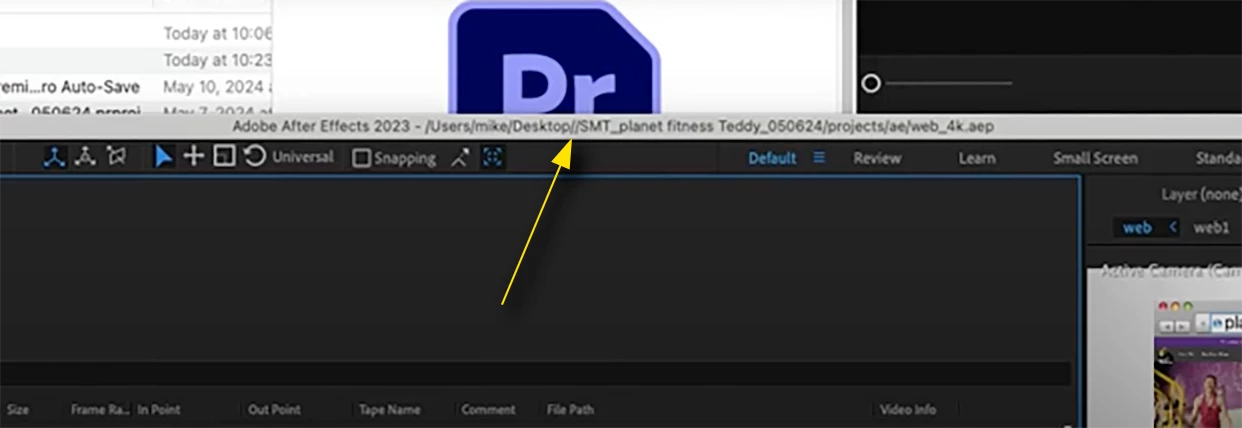This screenshot has width=1242, height=428.
Task: Click the In Point column header
Action: pos(158,409)
